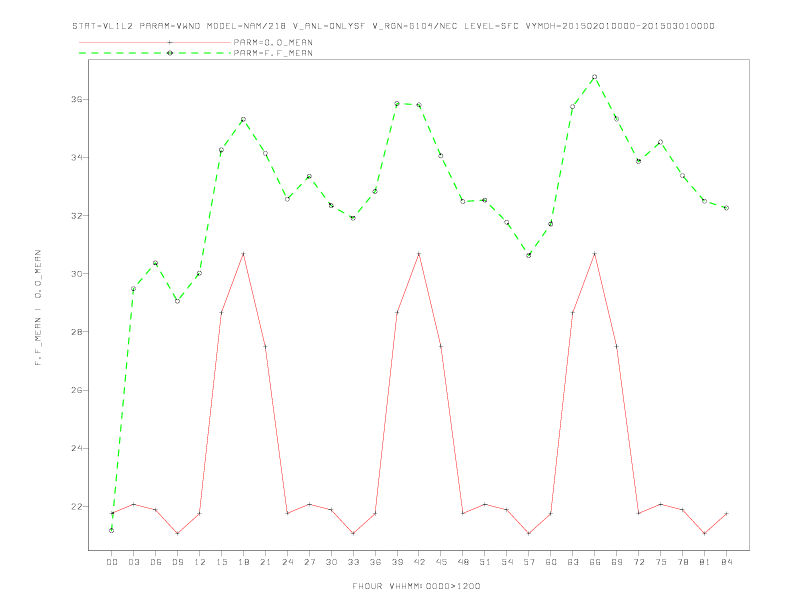Click the x-axis forecast hour label 45

(x=441, y=562)
